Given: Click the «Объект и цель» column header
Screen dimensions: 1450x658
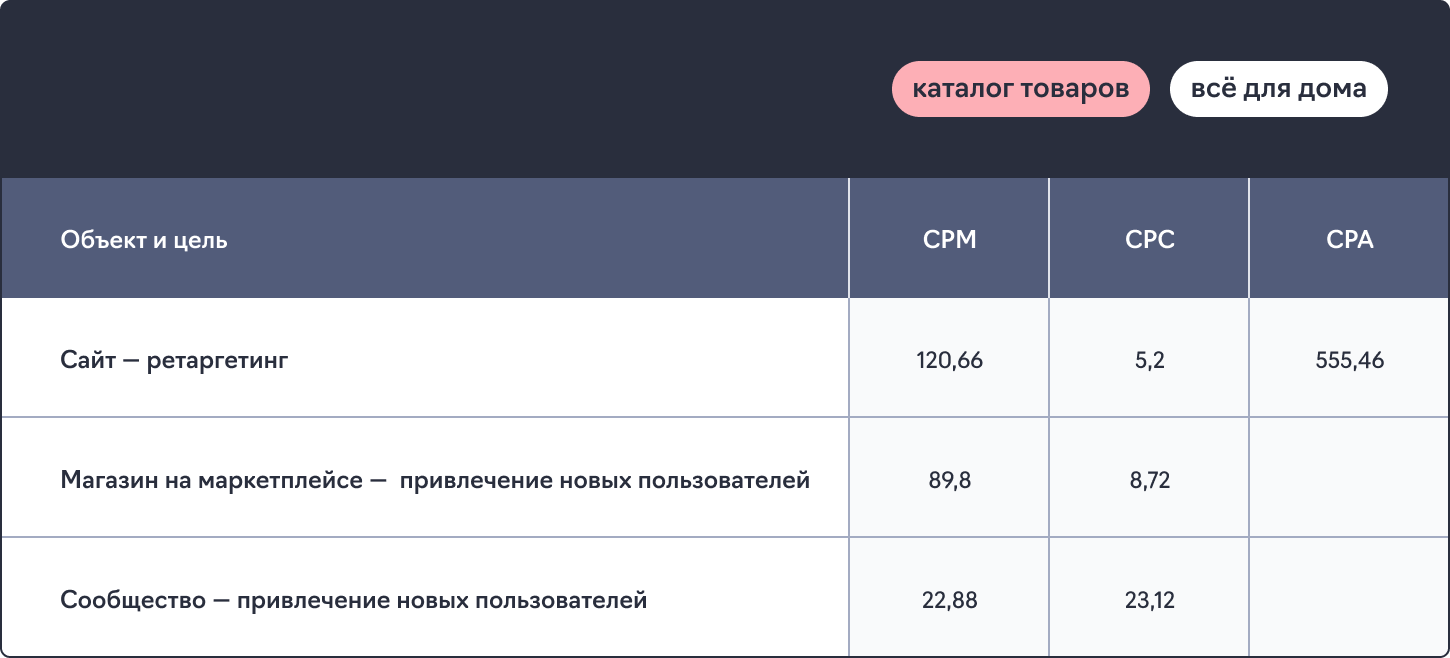Looking at the screenshot, I should (x=144, y=240).
